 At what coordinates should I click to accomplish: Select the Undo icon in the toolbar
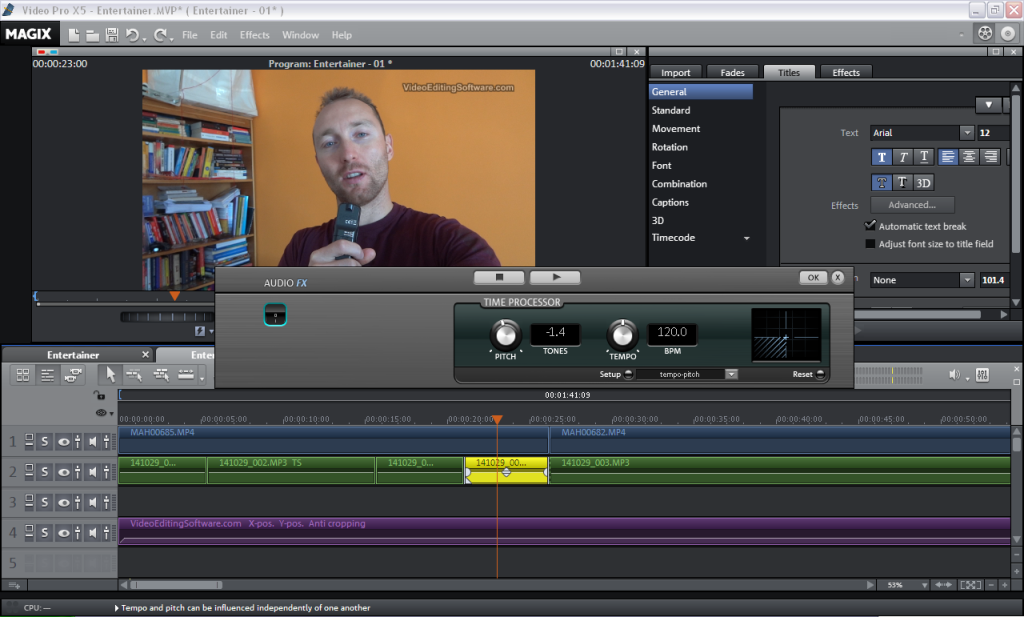pyautogui.click(x=133, y=33)
